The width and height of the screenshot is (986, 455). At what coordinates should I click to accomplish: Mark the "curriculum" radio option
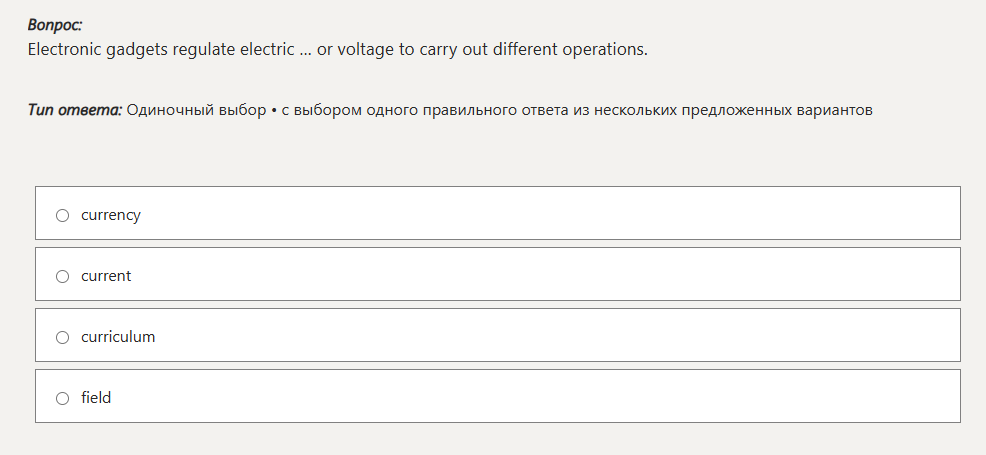point(62,337)
